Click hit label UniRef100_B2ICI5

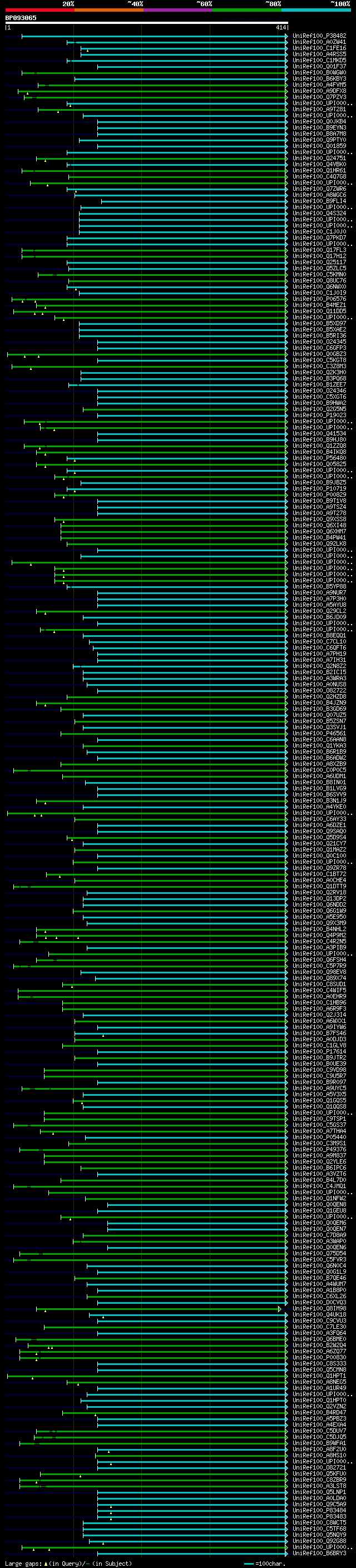319,672
